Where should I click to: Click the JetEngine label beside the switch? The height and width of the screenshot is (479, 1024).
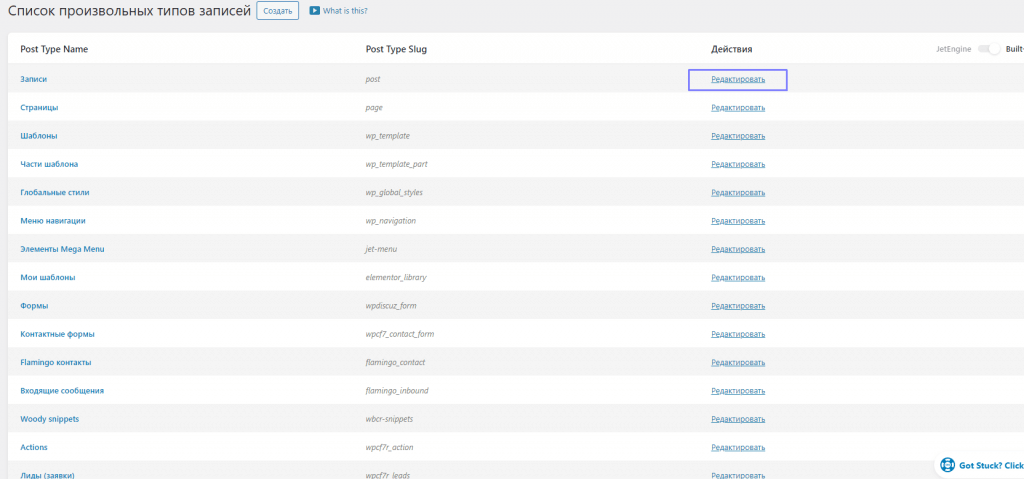pyautogui.click(x=953, y=49)
